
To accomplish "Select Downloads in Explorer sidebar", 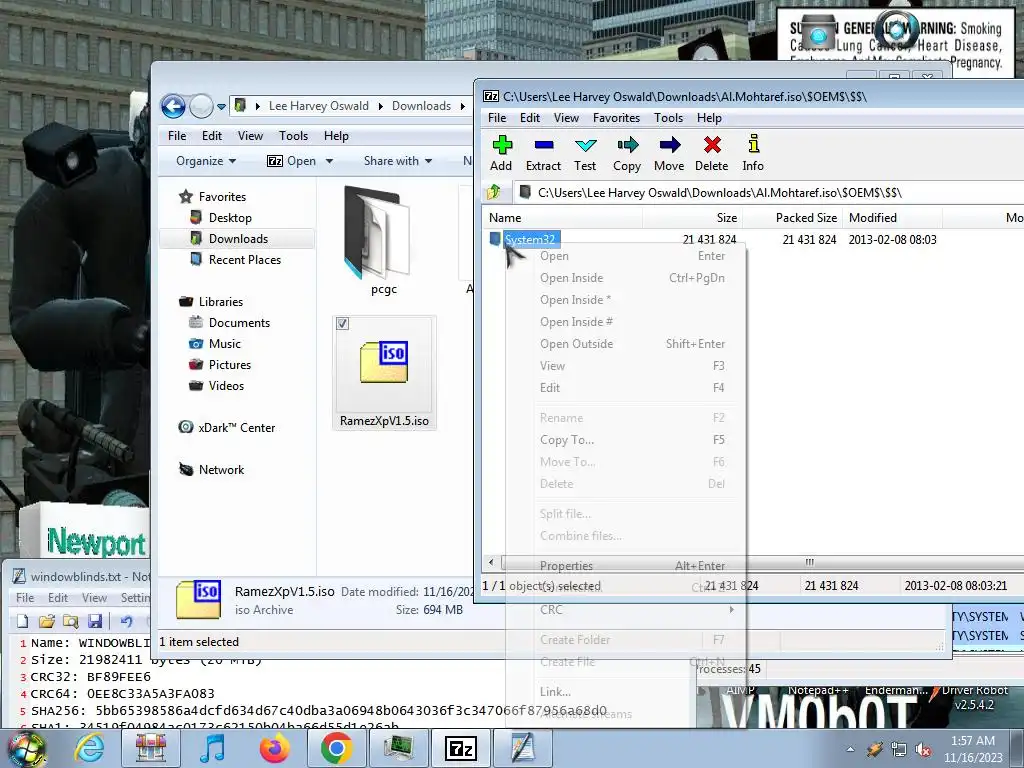I will click(238, 238).
